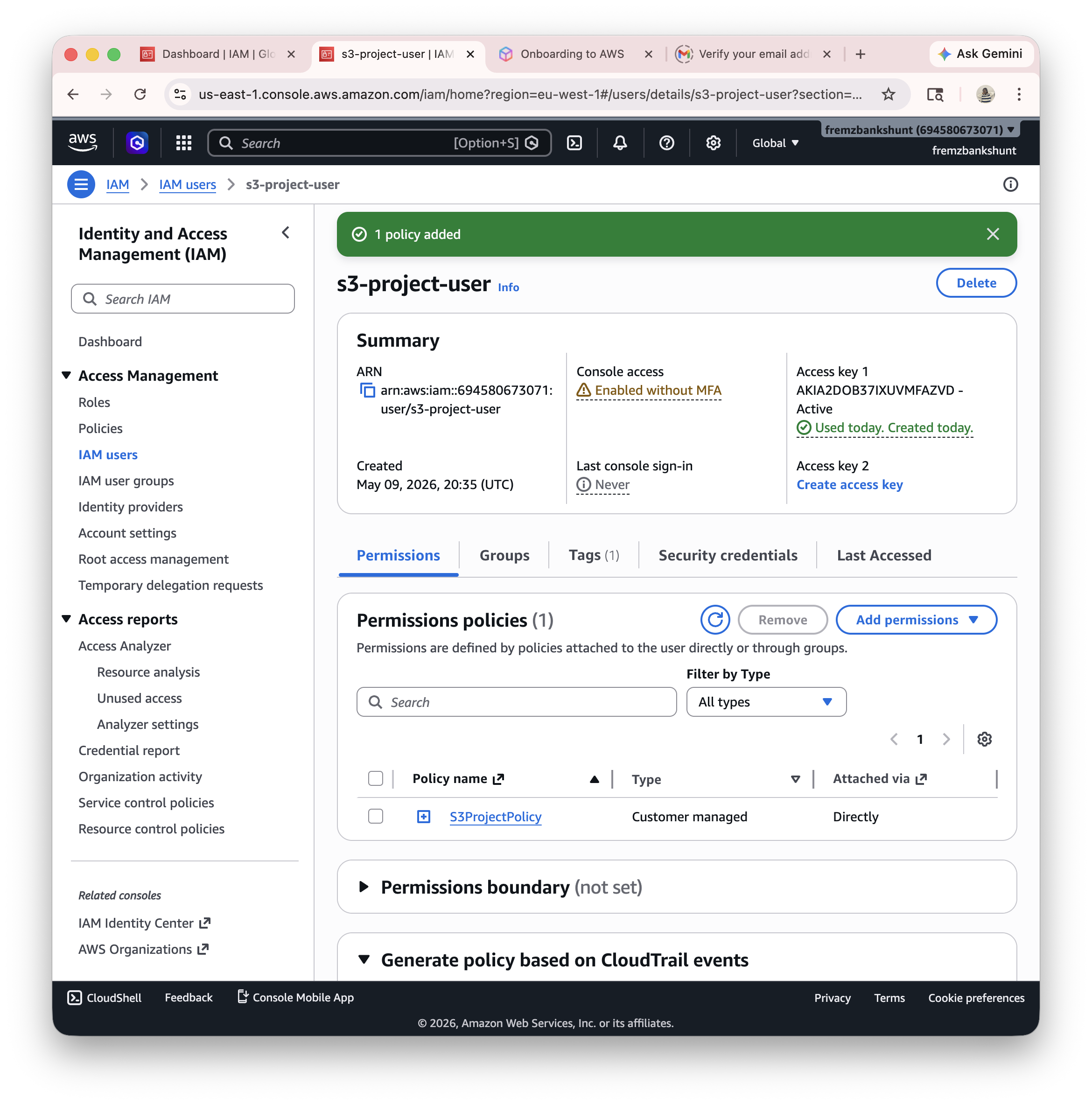The image size is (1092, 1105).
Task: Open console settings gear in top bar
Action: [713, 142]
